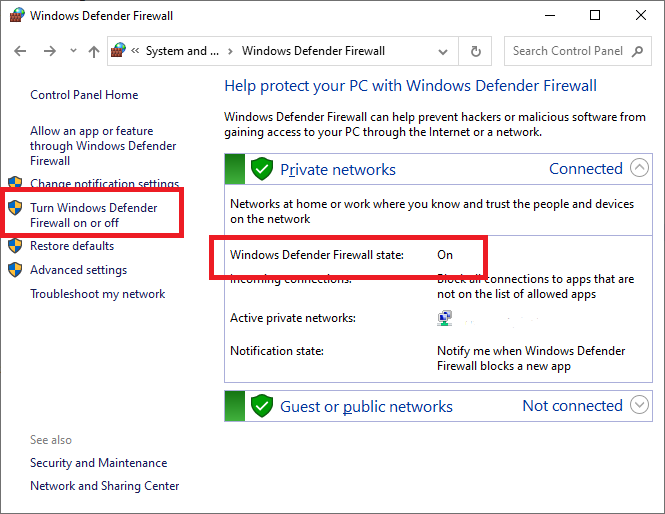Viewport: 665px width, 514px height.
Task: Open Troubleshoot my network link
Action: [98, 294]
